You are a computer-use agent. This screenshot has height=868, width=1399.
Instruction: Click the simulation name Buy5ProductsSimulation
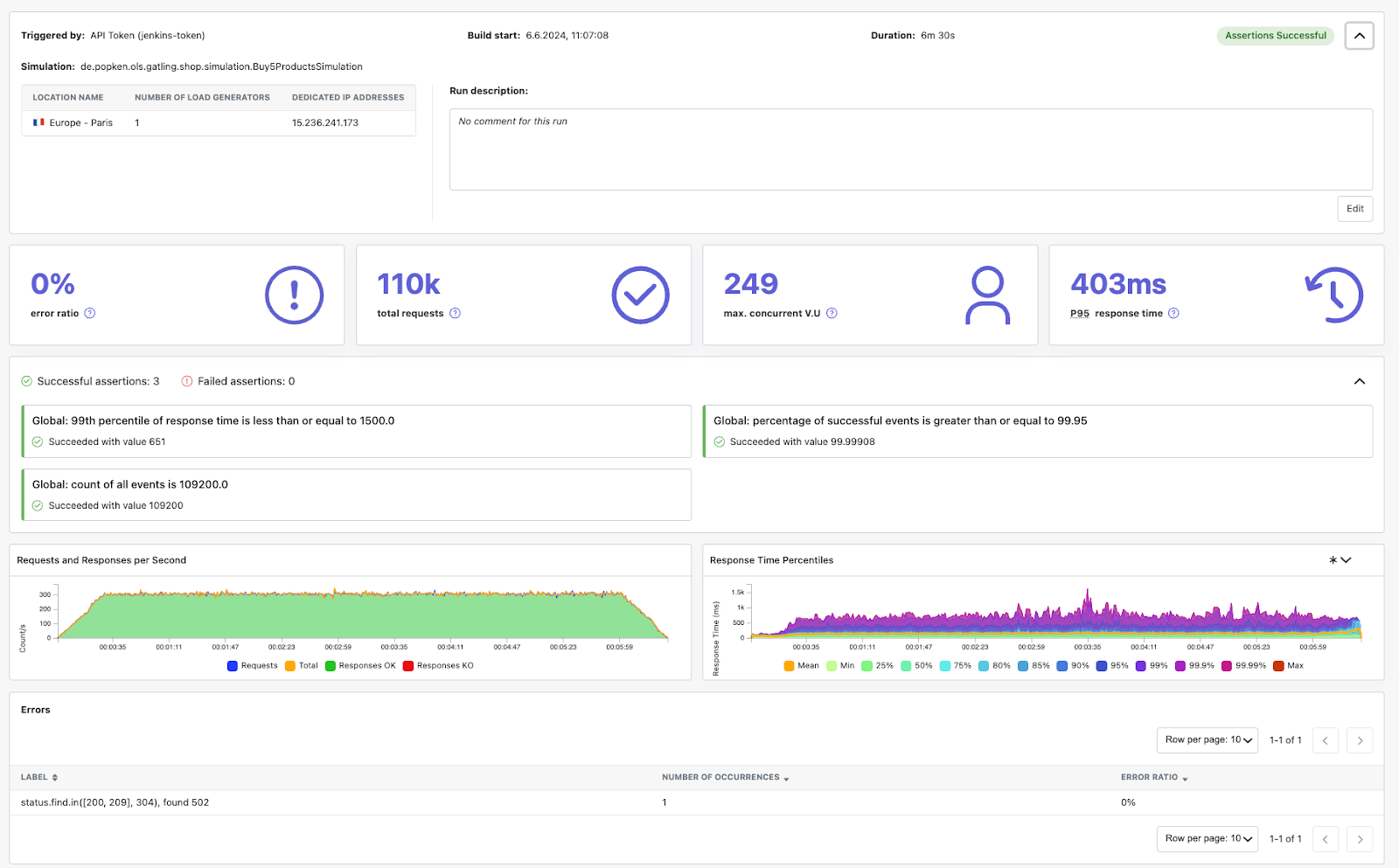tap(221, 66)
